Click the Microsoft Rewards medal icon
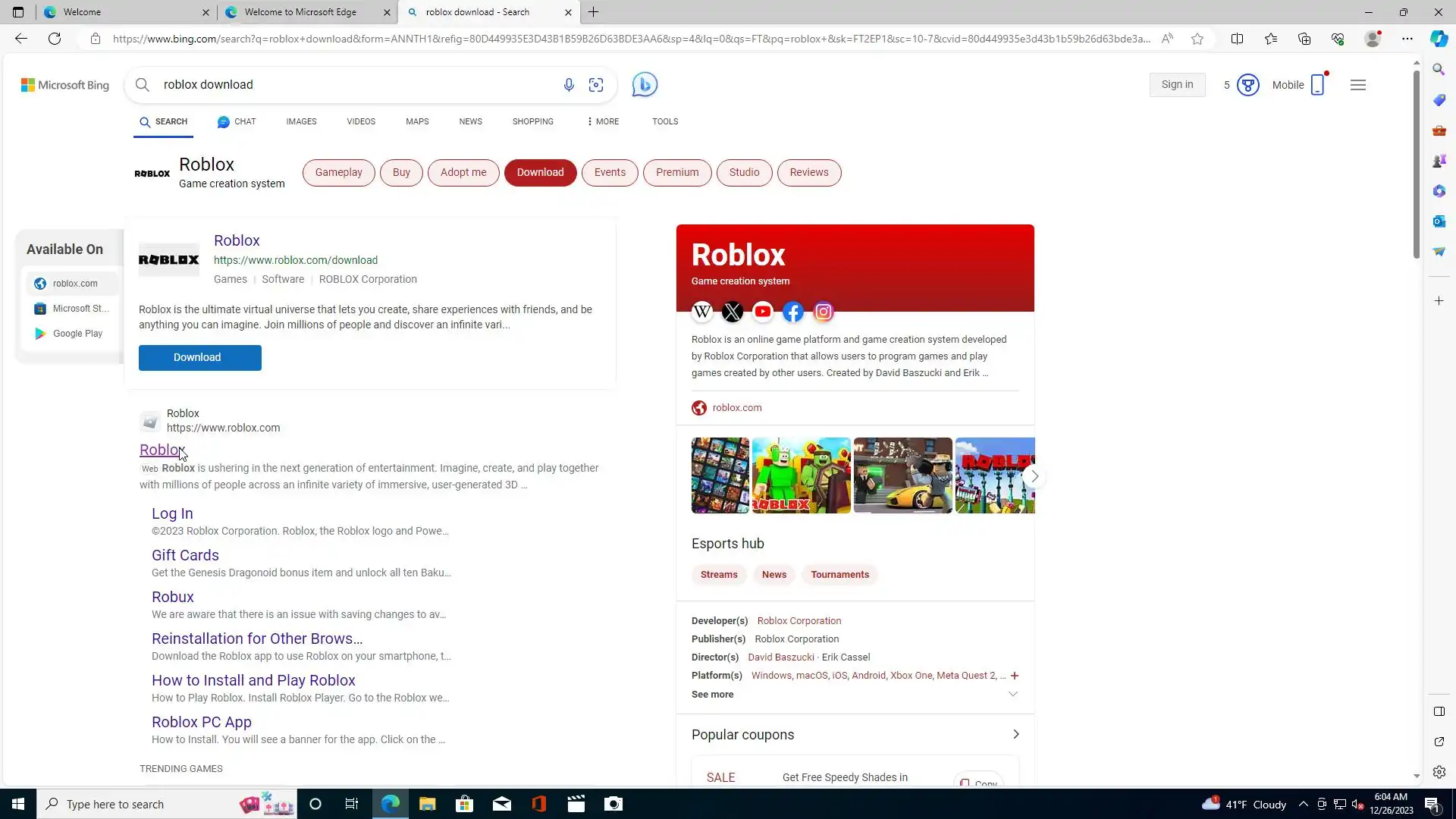This screenshot has height=819, width=1456. pyautogui.click(x=1247, y=85)
